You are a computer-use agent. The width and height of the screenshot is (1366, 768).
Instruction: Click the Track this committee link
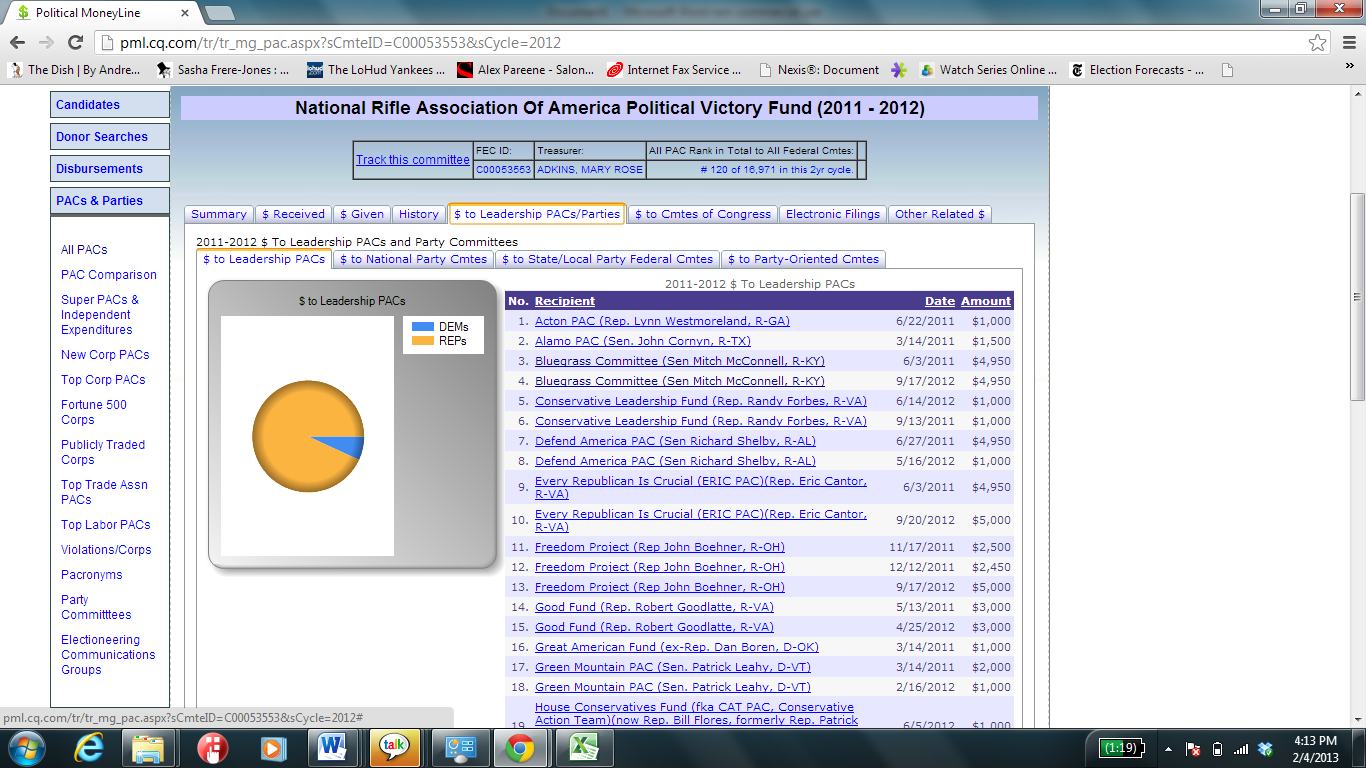[413, 160]
